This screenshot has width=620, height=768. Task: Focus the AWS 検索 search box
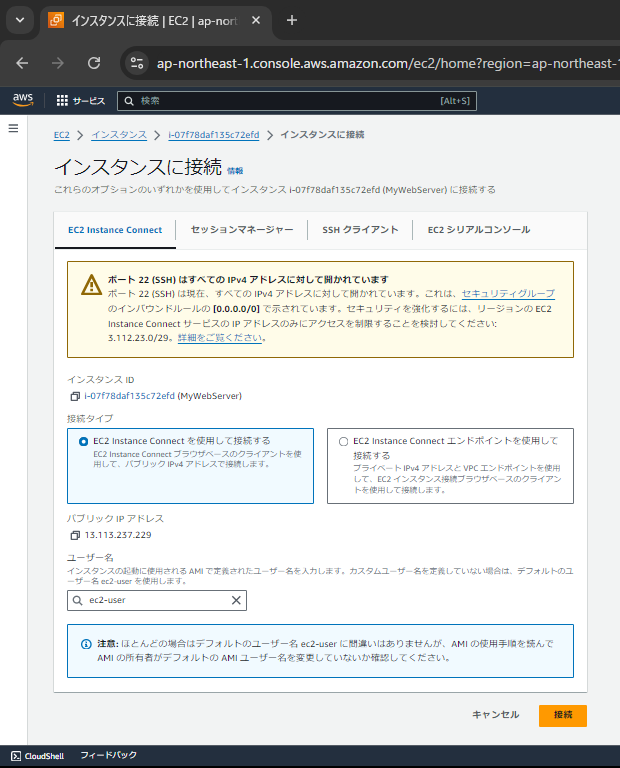click(x=297, y=101)
